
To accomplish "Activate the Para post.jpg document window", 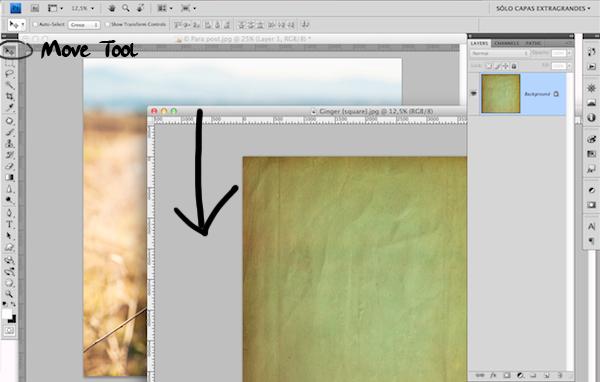I will (x=247, y=39).
